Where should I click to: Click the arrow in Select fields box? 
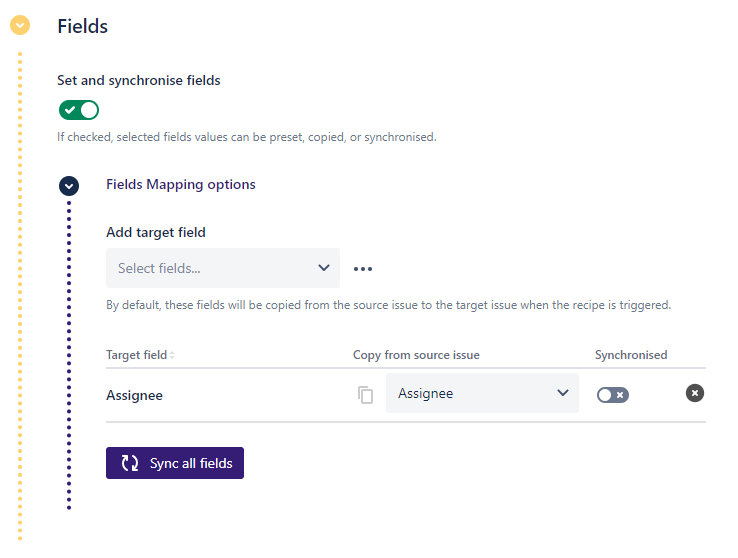[323, 268]
